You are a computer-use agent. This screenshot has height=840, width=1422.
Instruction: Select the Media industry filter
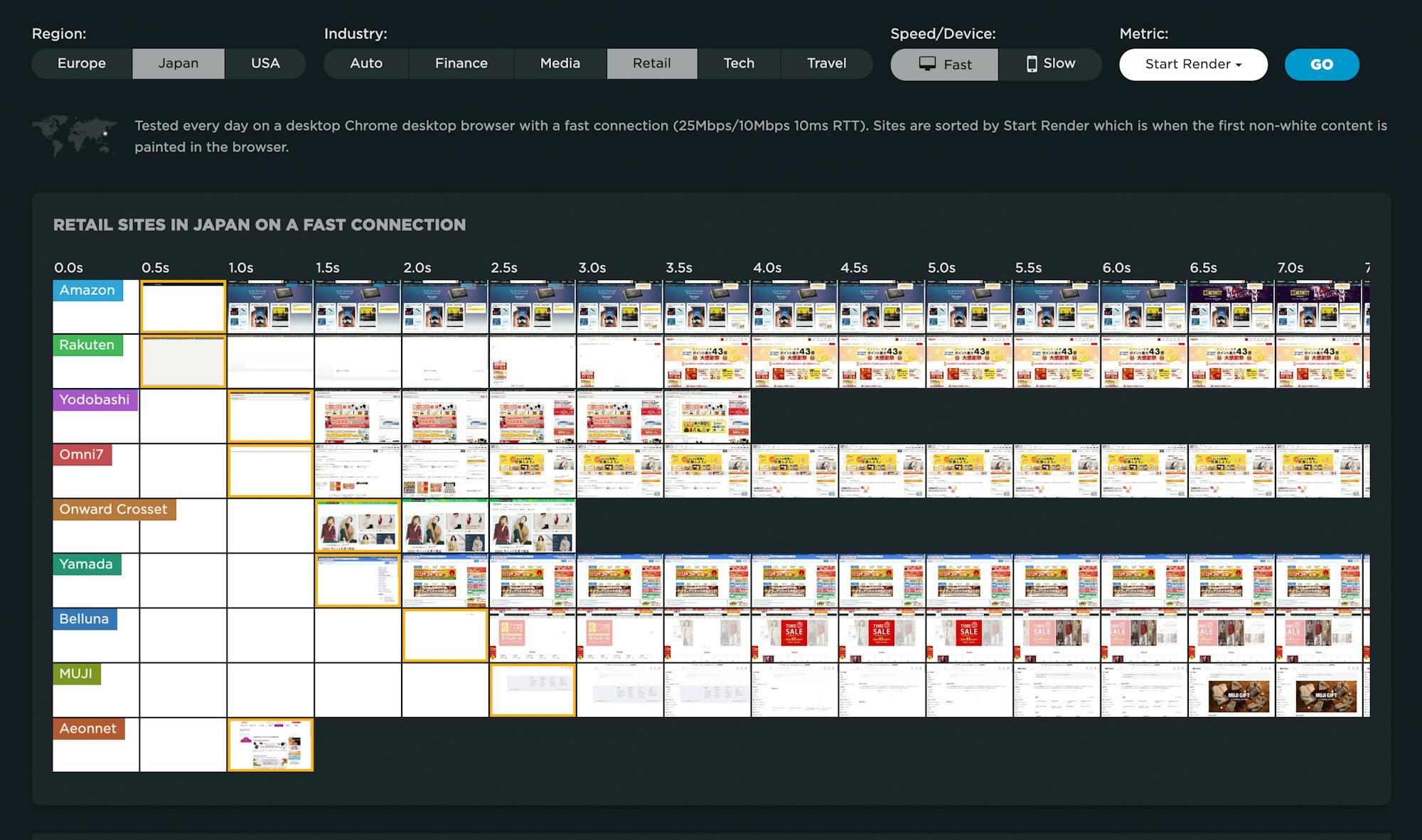560,63
